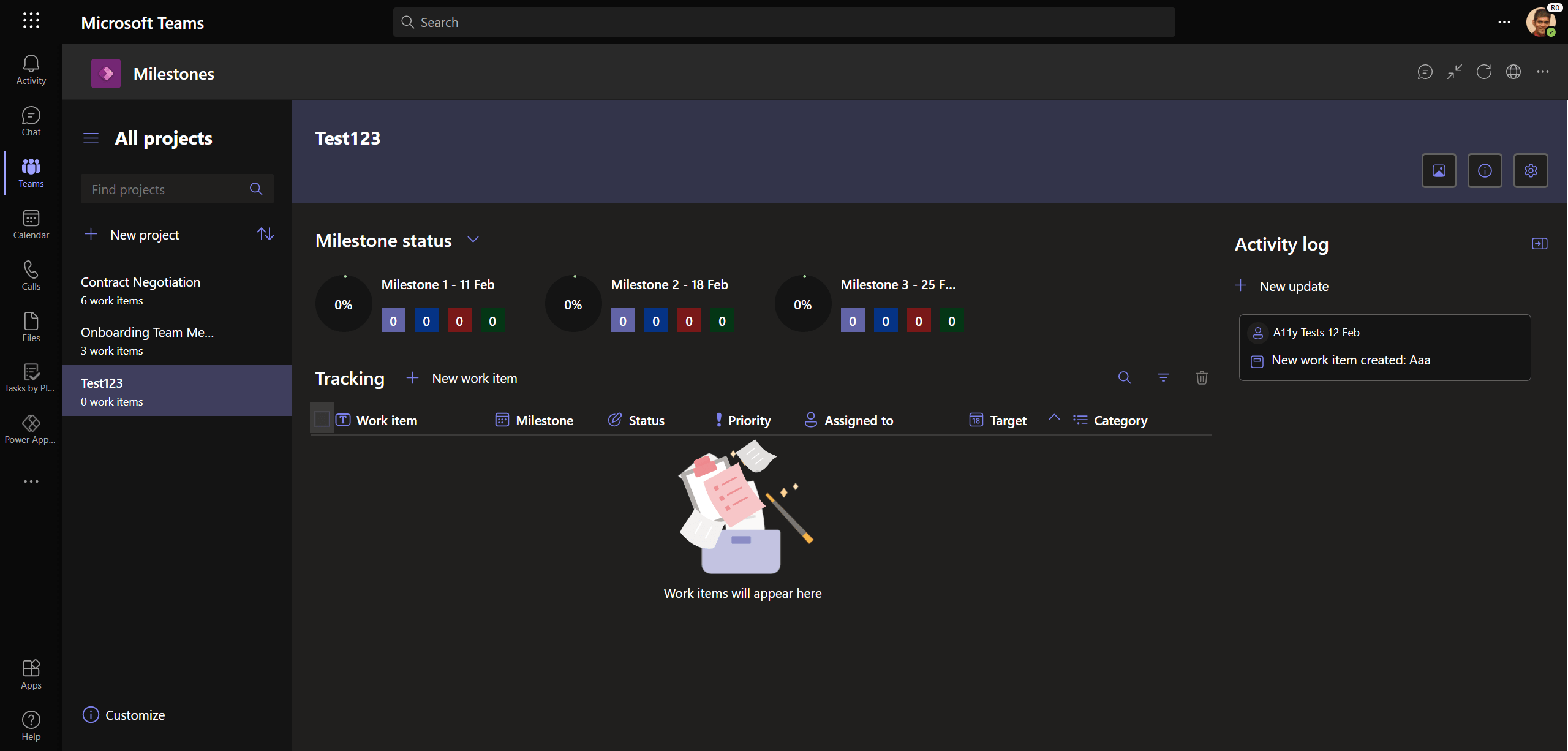
Task: Collapse the Activity log panel icon
Action: pyautogui.click(x=1539, y=244)
